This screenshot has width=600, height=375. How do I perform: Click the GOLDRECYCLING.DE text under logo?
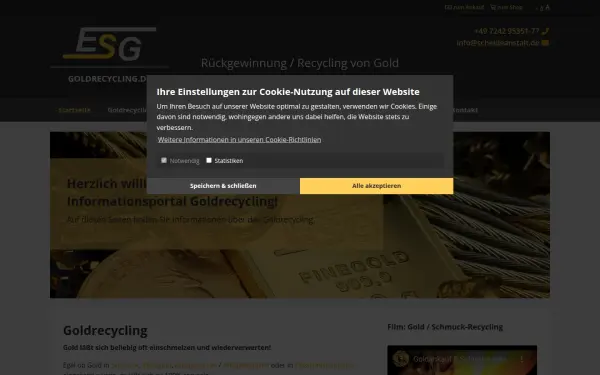107,79
